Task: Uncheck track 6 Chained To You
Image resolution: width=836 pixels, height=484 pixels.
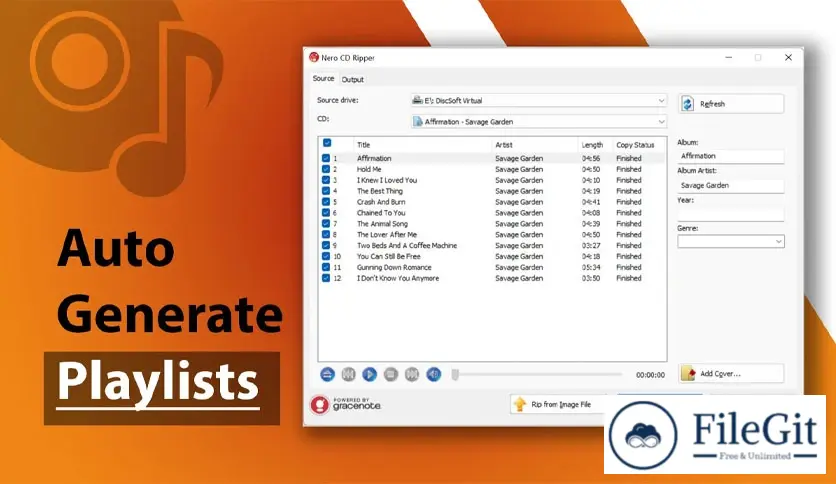Action: click(x=326, y=213)
